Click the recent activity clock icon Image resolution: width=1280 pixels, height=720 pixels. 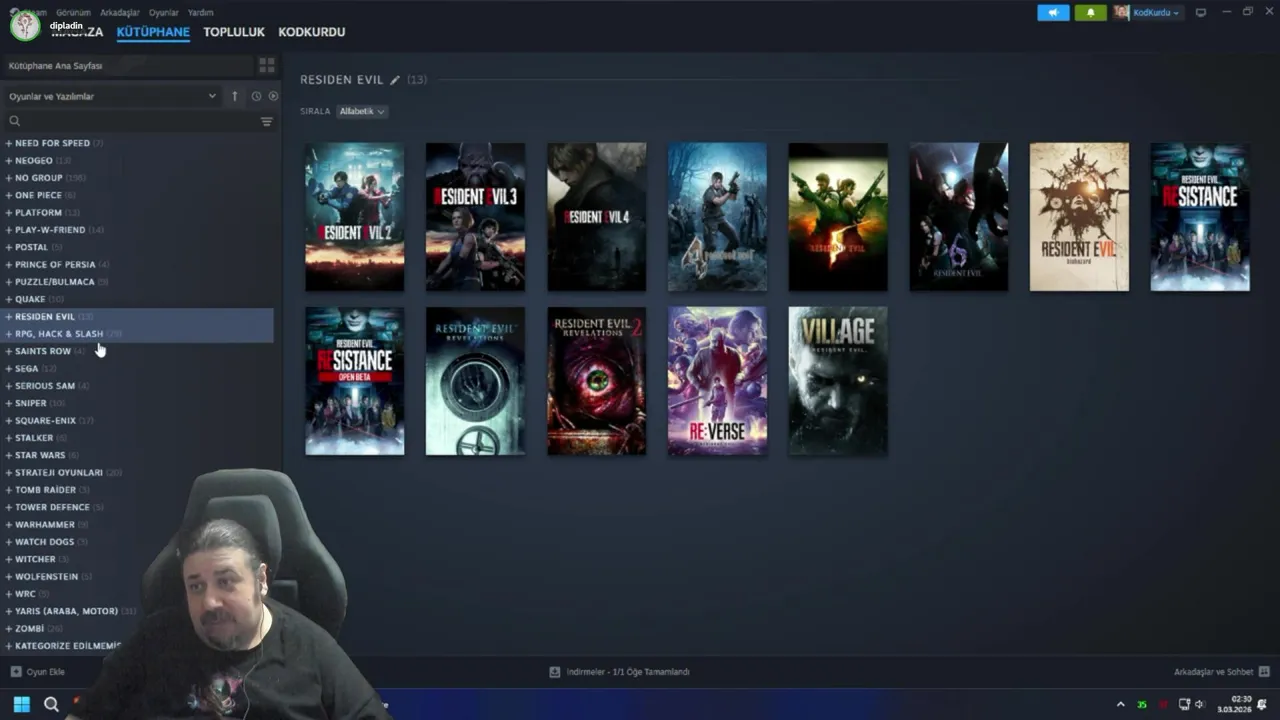pos(256,96)
